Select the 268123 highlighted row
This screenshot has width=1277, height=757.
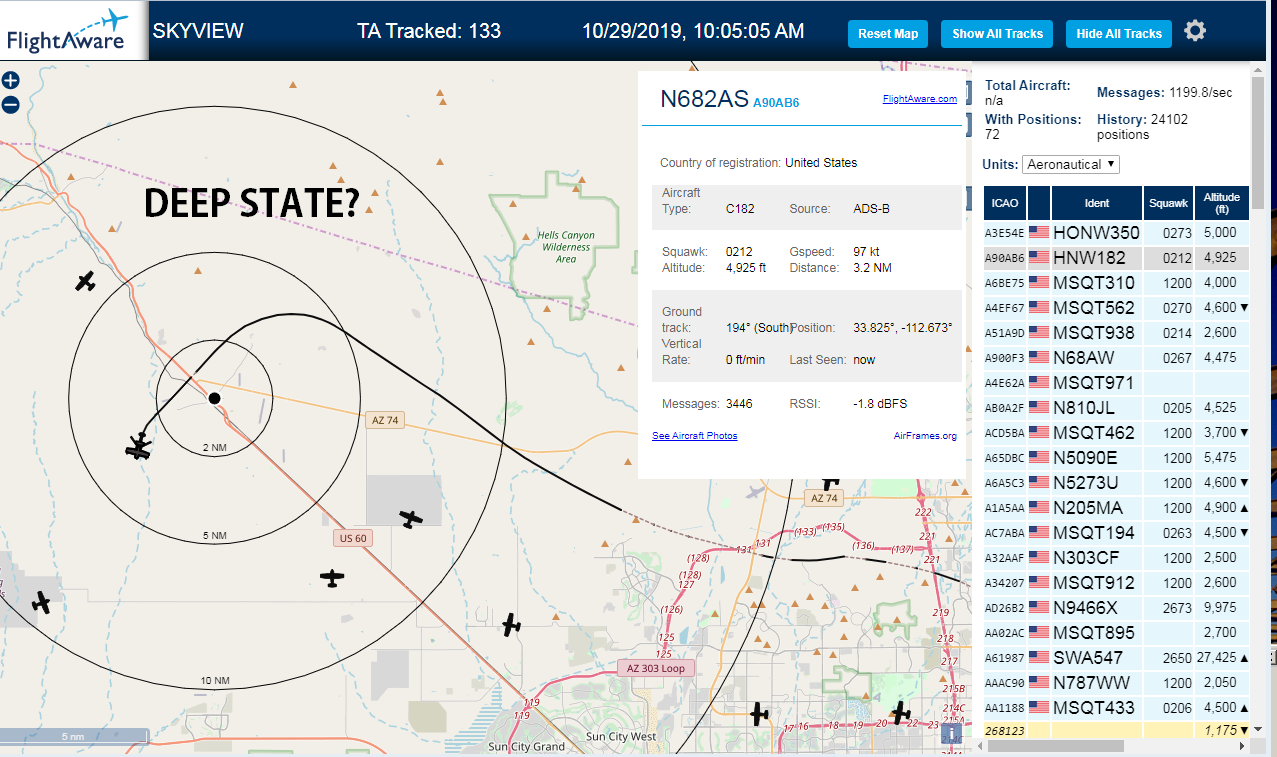1117,730
